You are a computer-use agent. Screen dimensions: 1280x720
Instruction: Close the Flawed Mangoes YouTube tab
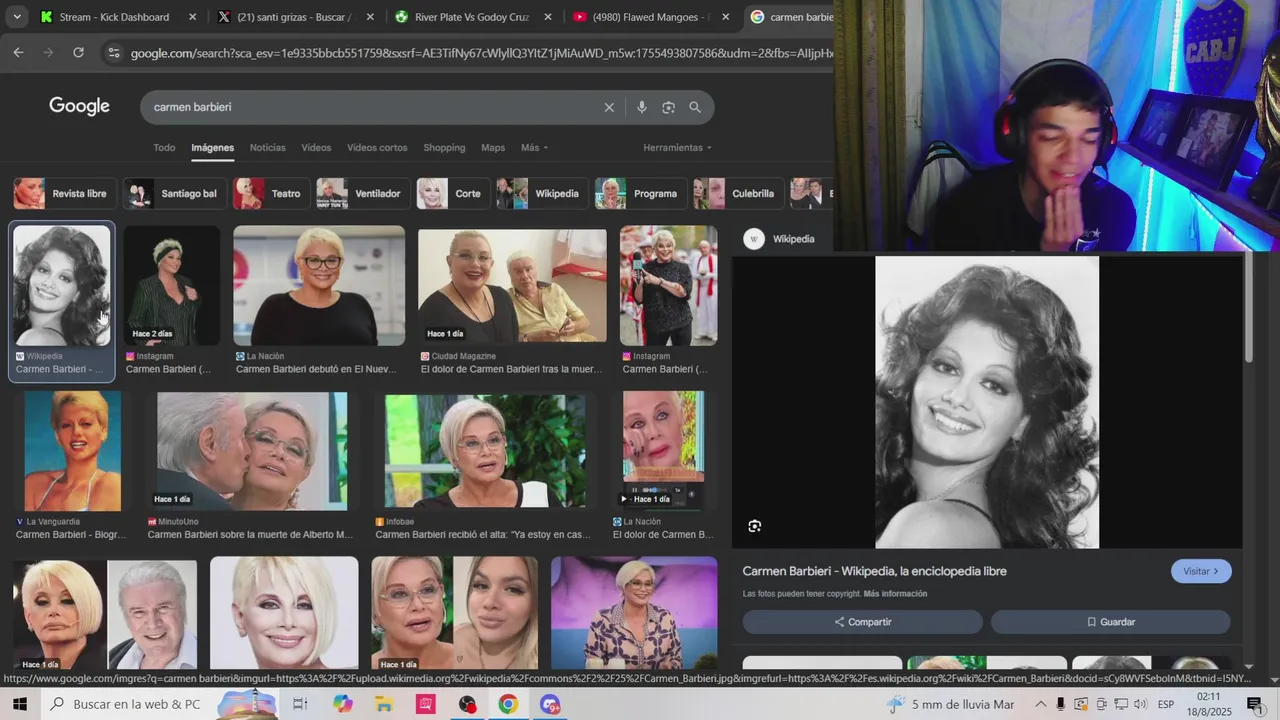tap(725, 17)
